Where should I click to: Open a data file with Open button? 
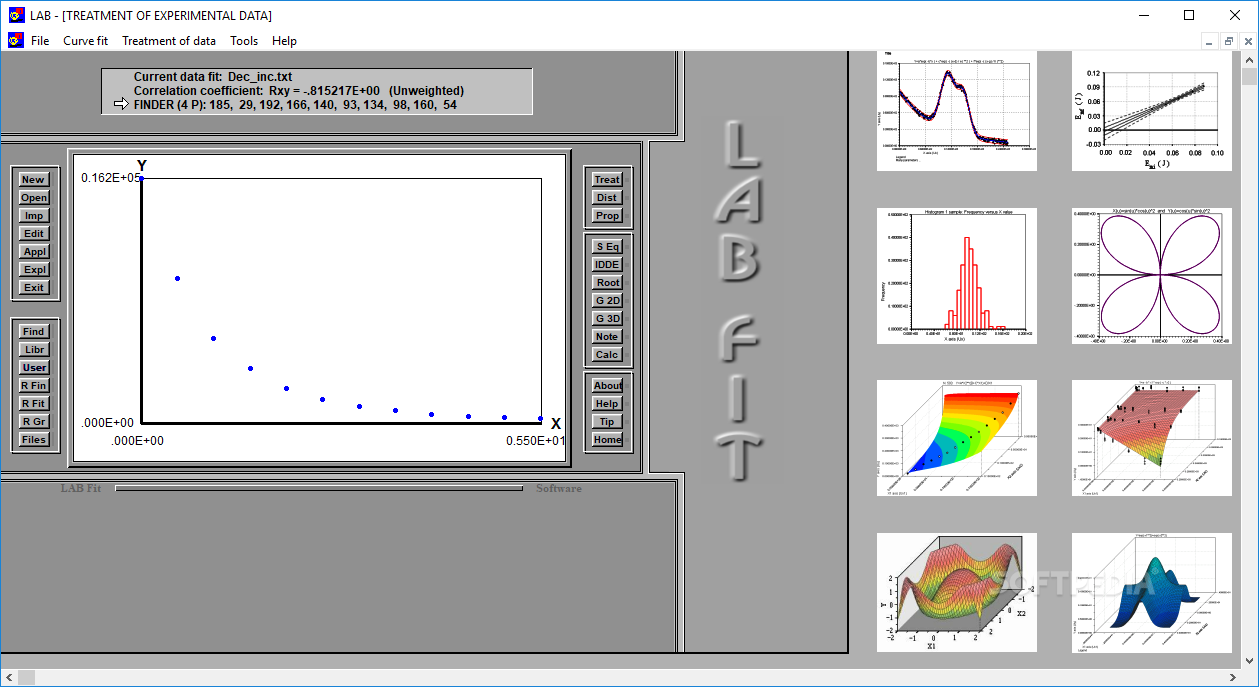pos(34,198)
